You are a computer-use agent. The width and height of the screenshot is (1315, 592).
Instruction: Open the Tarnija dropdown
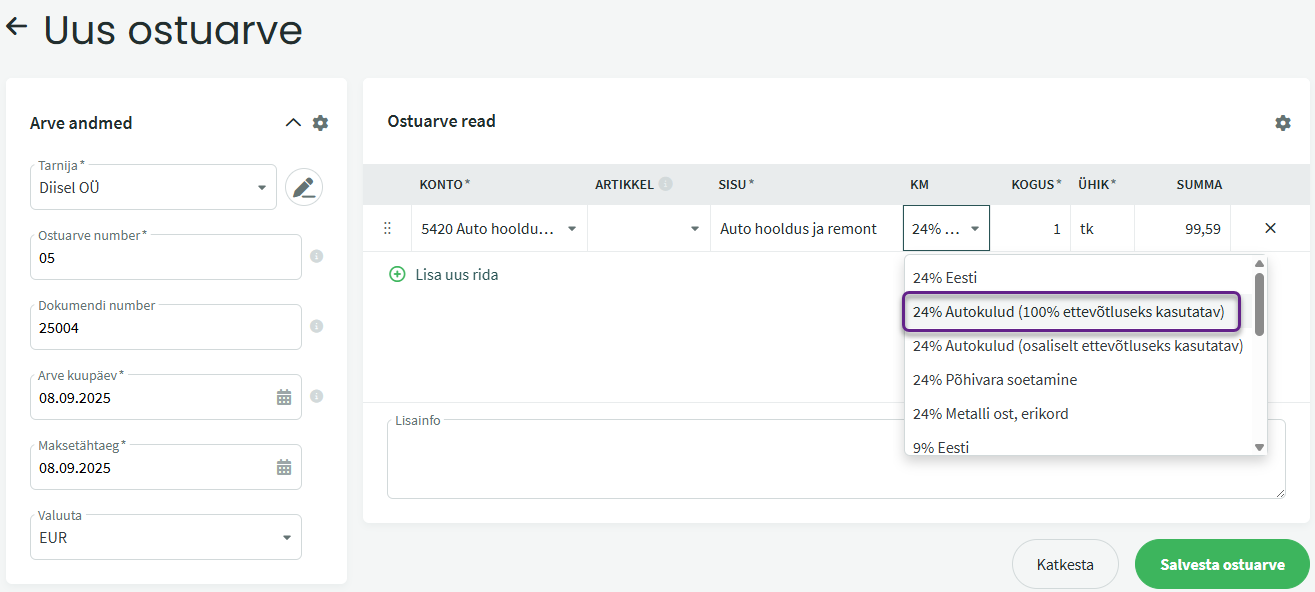coord(261,187)
